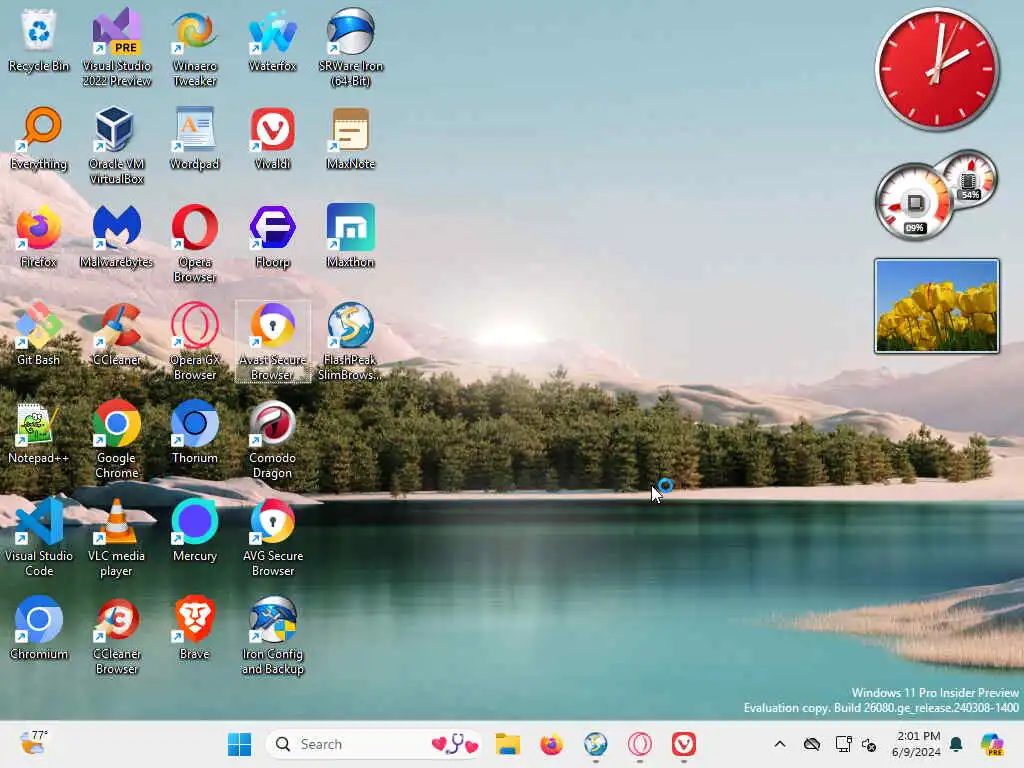Open Copilot Preview in the taskbar
This screenshot has width=1024, height=768.
click(x=992, y=744)
